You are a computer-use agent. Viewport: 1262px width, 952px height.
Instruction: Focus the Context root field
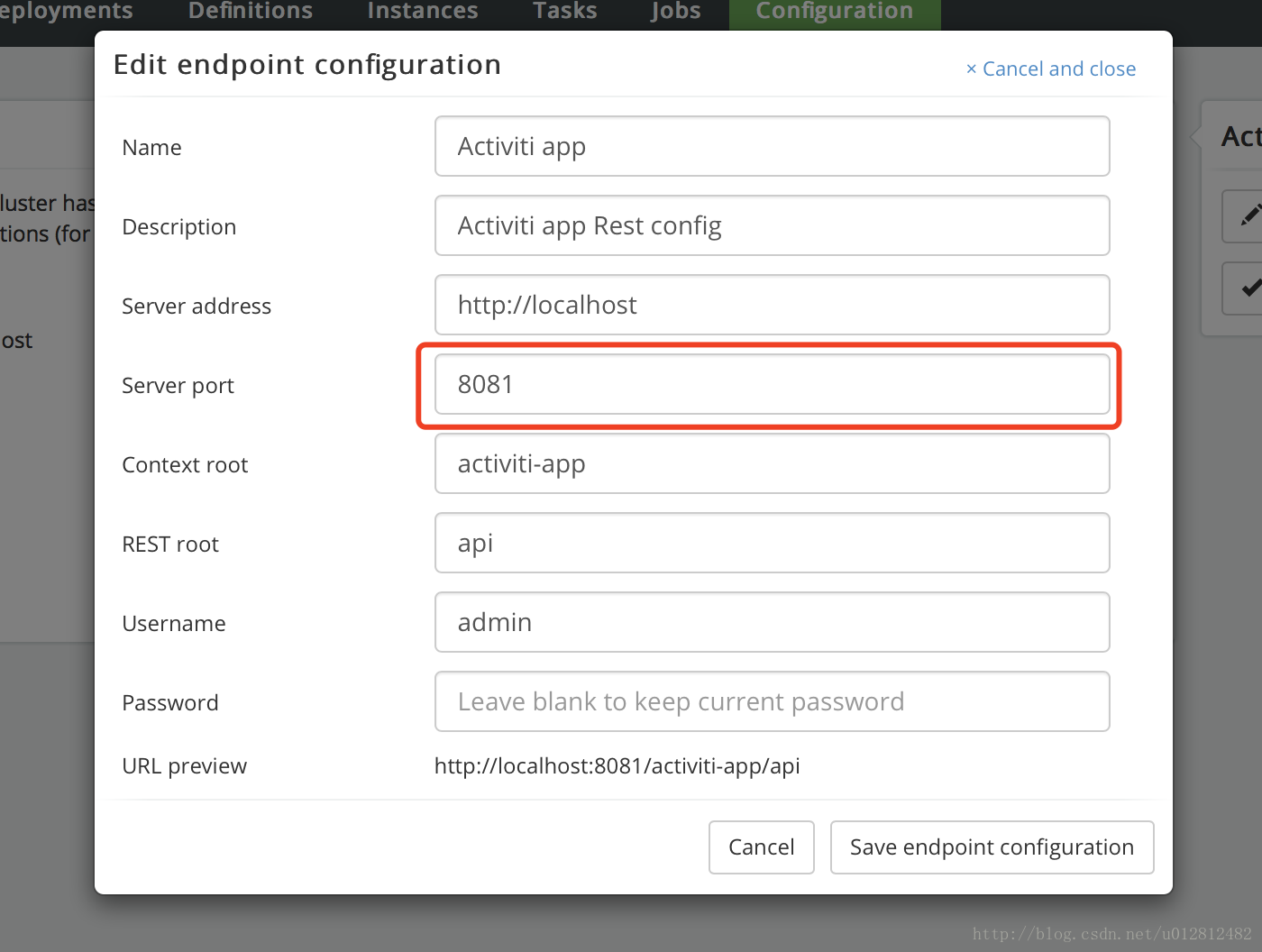coord(773,463)
